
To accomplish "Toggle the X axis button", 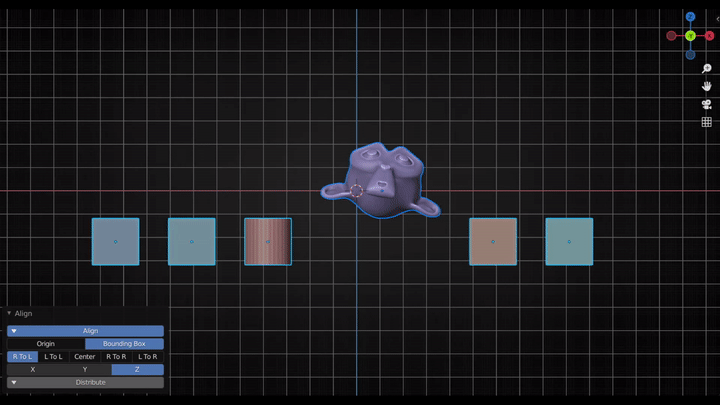I will [33, 370].
